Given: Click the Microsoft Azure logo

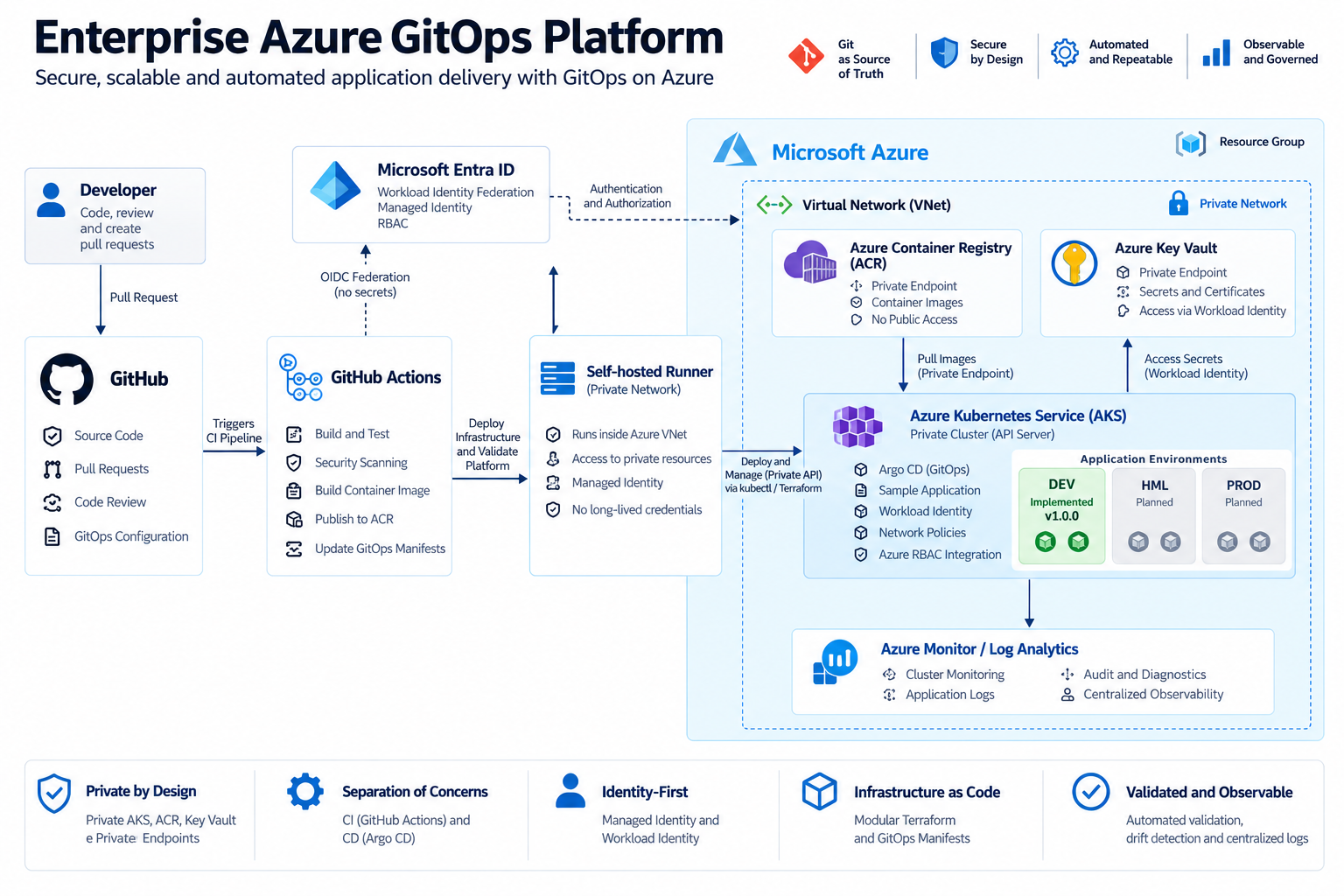Looking at the screenshot, I should [x=735, y=150].
